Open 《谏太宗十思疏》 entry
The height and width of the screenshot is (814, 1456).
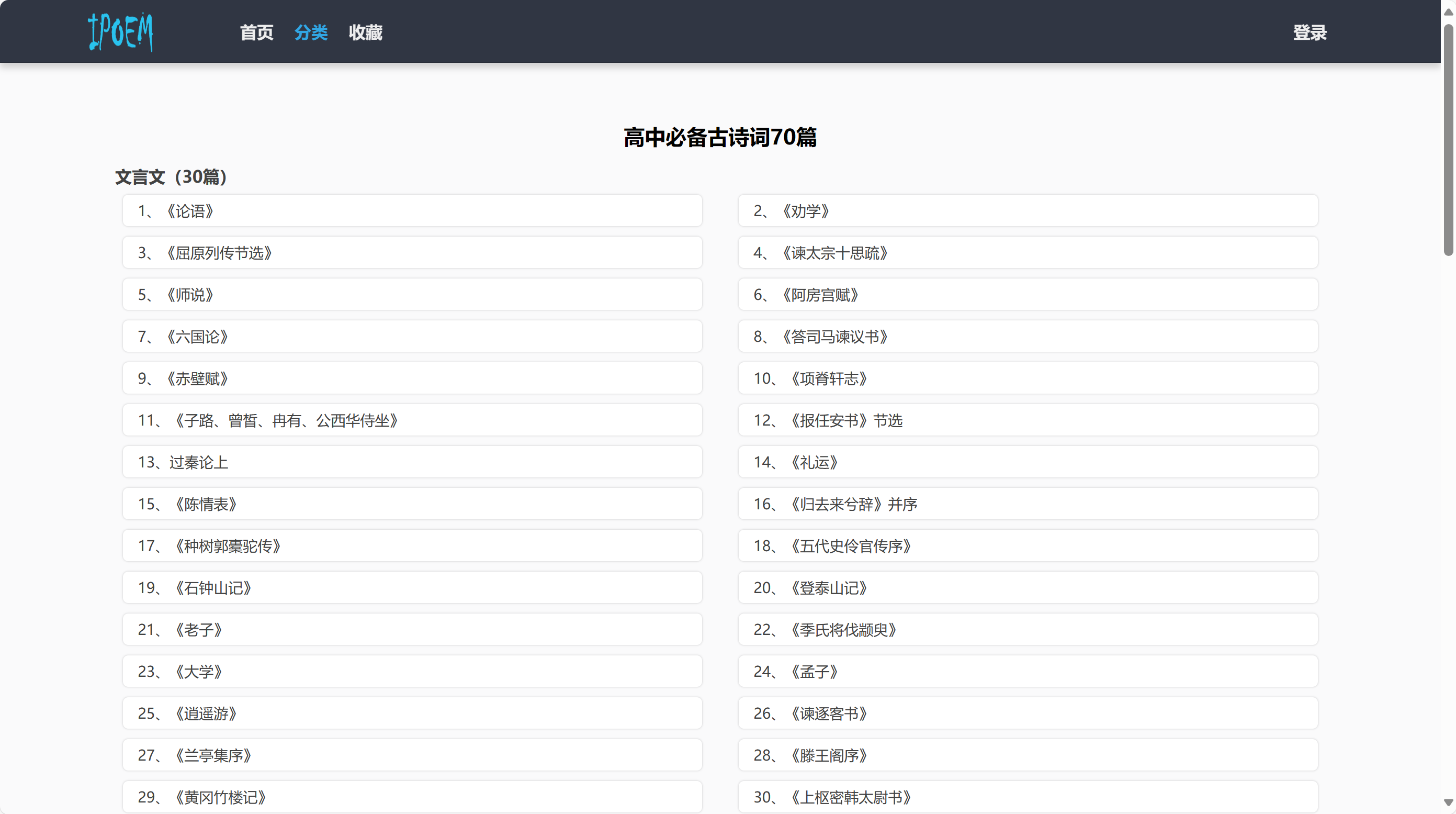tap(1027, 253)
